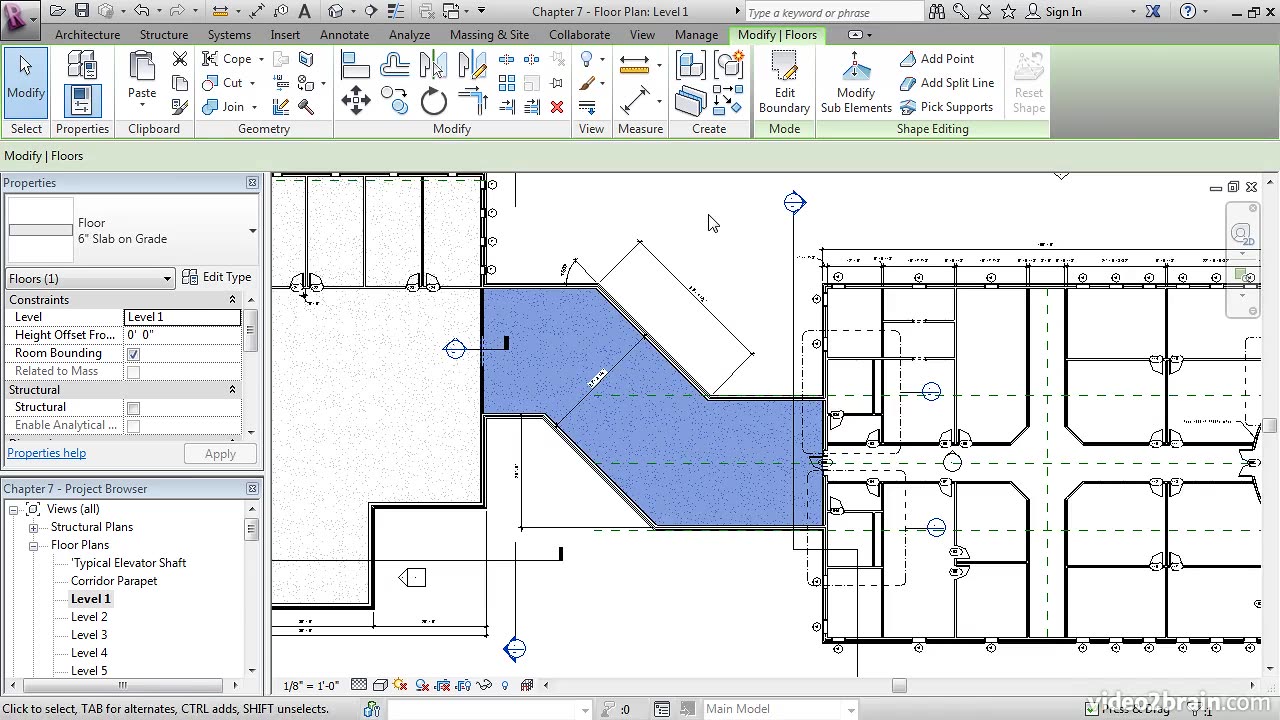Click Add Point in Shape Editing
Image resolution: width=1280 pixels, height=720 pixels.
click(937, 59)
